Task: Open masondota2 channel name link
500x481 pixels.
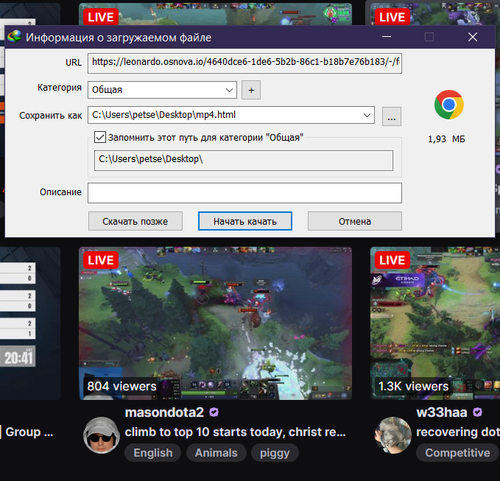Action: coord(164,413)
